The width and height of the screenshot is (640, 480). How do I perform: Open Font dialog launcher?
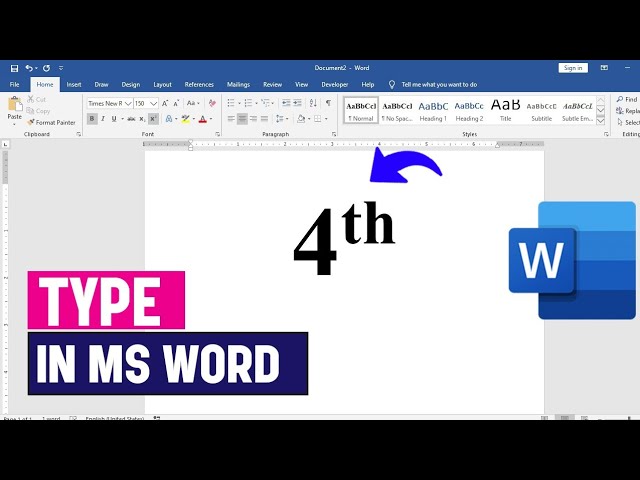(x=218, y=134)
